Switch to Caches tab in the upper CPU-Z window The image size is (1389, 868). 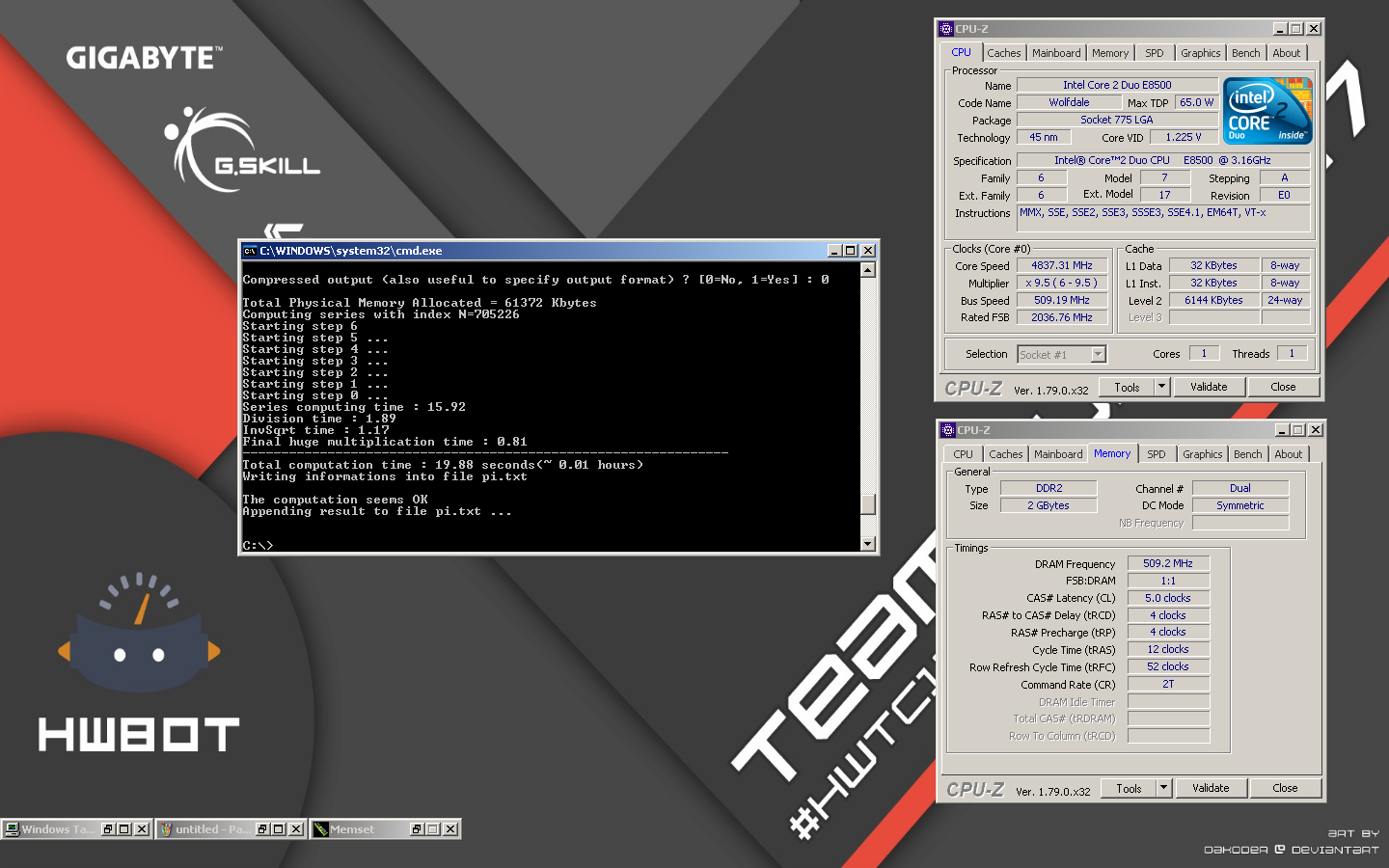pyautogui.click(x=1003, y=53)
